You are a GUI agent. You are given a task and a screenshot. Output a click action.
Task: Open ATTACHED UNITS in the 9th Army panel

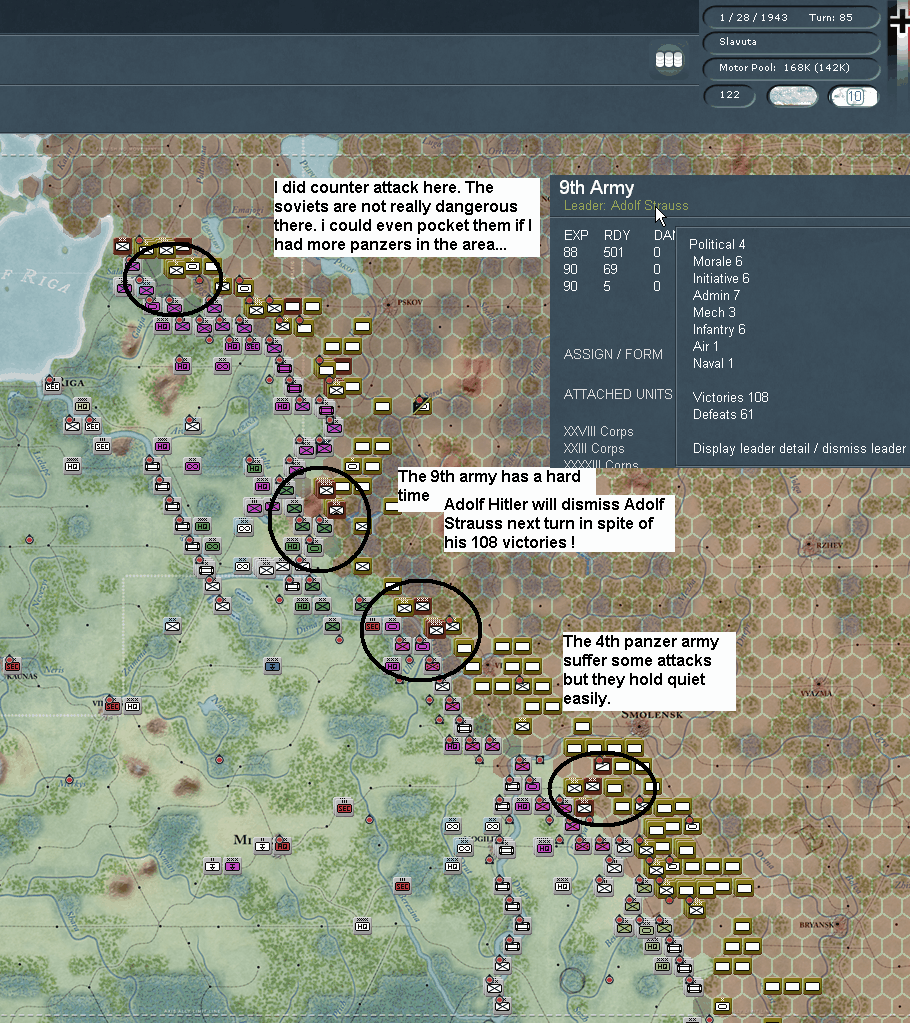click(618, 394)
